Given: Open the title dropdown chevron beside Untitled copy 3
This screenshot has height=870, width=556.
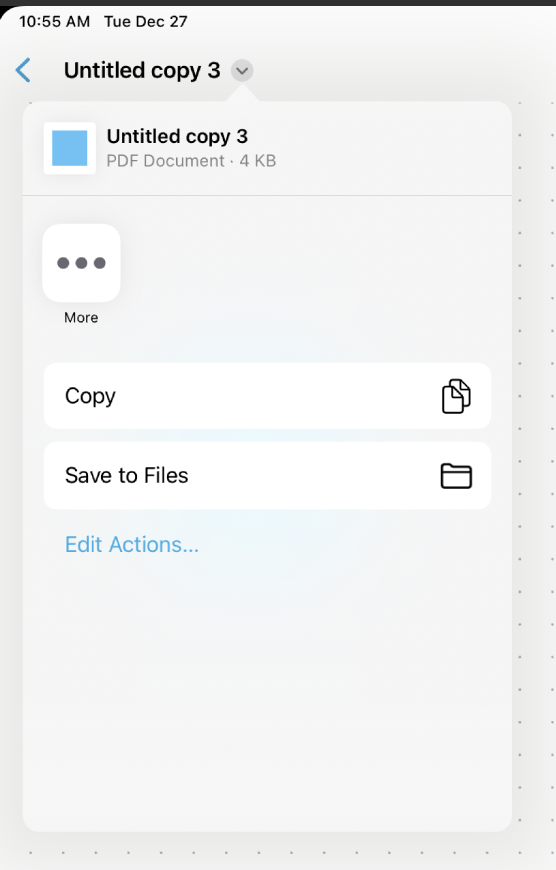Looking at the screenshot, I should tap(242, 71).
